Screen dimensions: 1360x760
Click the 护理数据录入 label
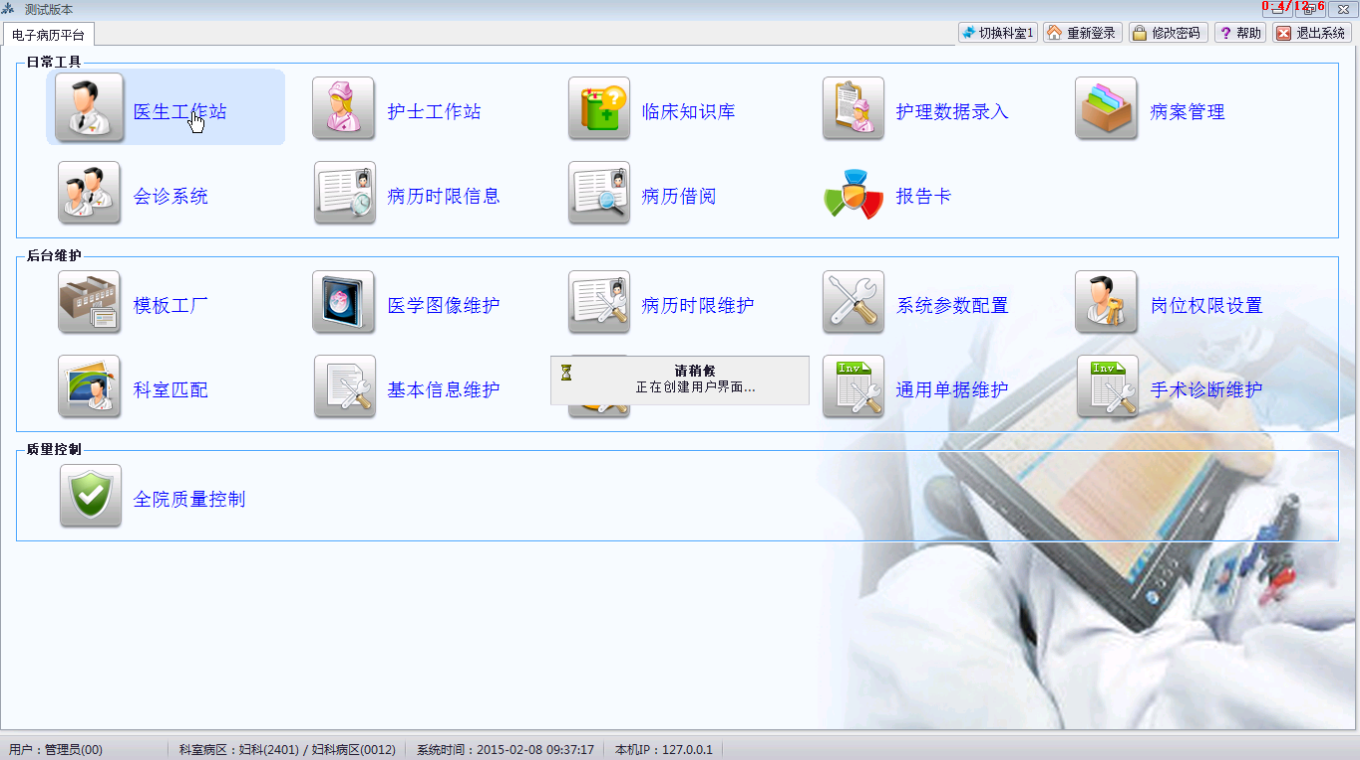point(952,112)
